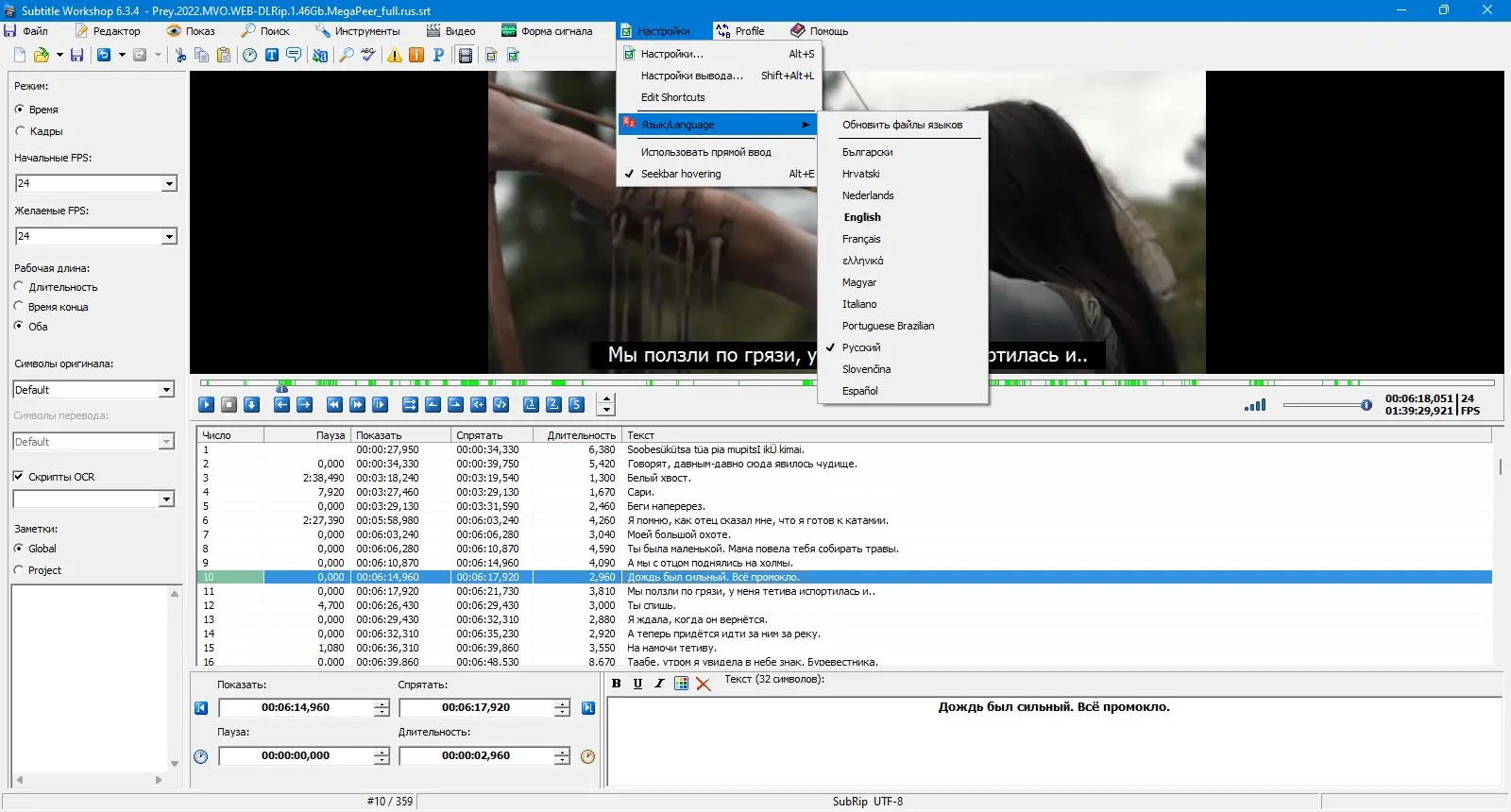
Task: Select Время конца radio button
Action: 19,306
